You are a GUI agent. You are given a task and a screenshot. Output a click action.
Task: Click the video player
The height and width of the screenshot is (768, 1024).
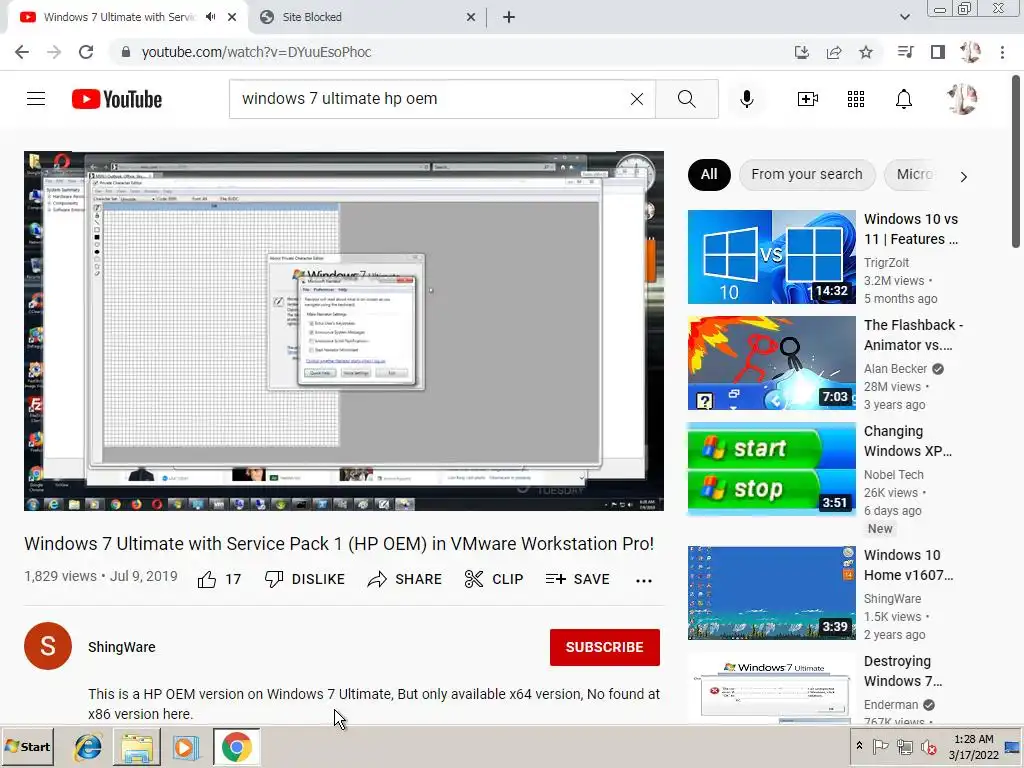pyautogui.click(x=344, y=331)
